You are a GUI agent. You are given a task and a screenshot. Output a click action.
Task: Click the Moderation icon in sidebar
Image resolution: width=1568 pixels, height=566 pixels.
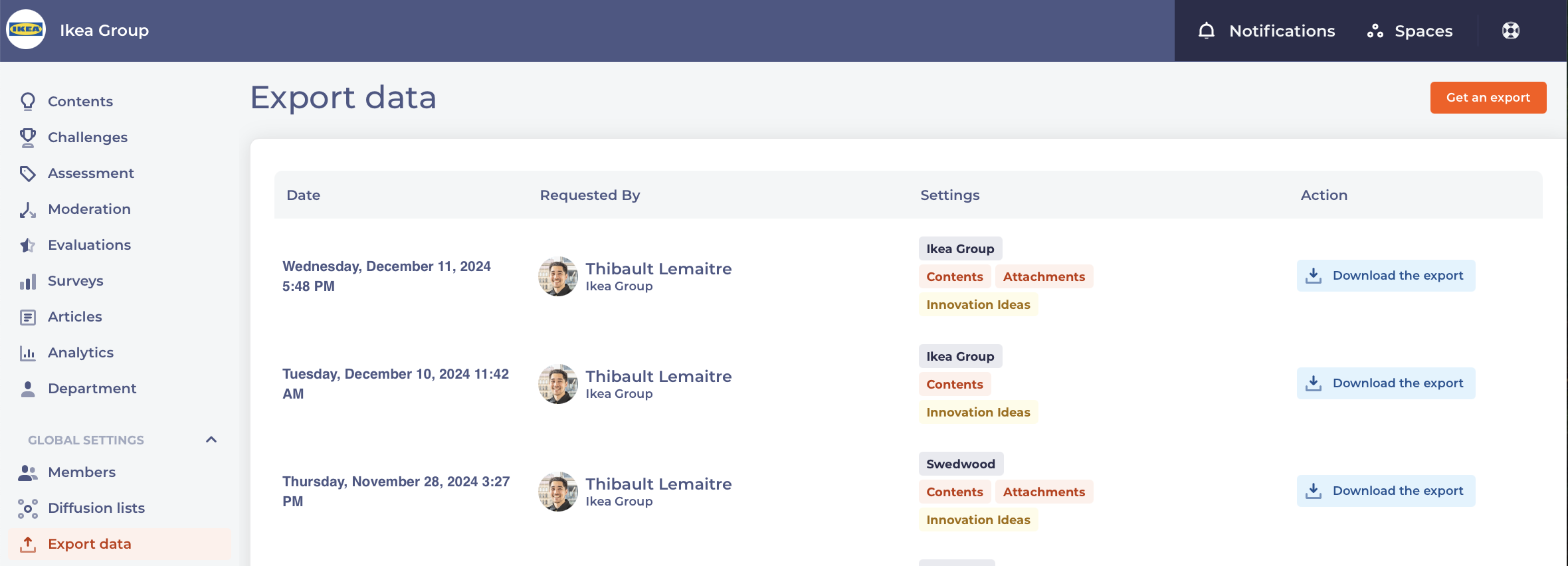[28, 209]
